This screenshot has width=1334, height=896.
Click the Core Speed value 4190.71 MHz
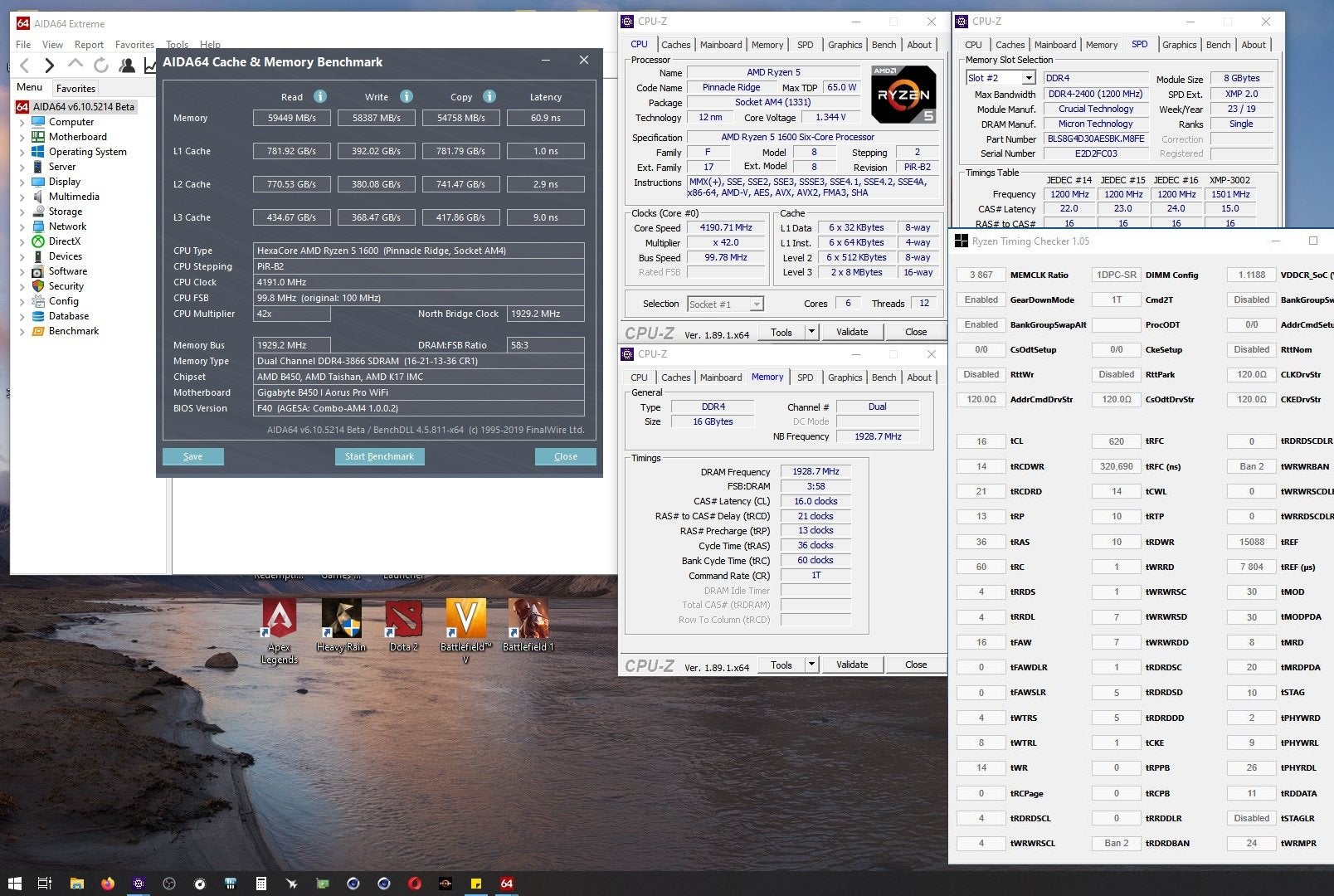coord(726,228)
